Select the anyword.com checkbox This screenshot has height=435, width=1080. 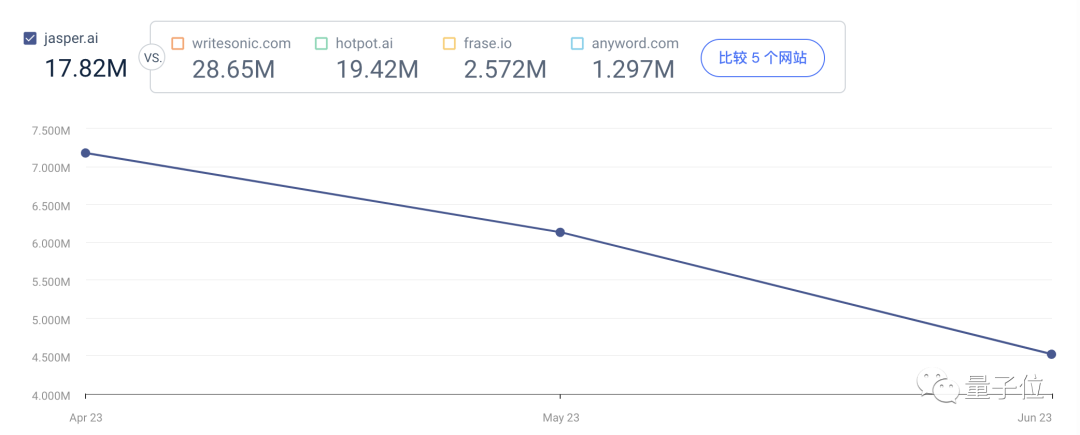click(x=577, y=43)
